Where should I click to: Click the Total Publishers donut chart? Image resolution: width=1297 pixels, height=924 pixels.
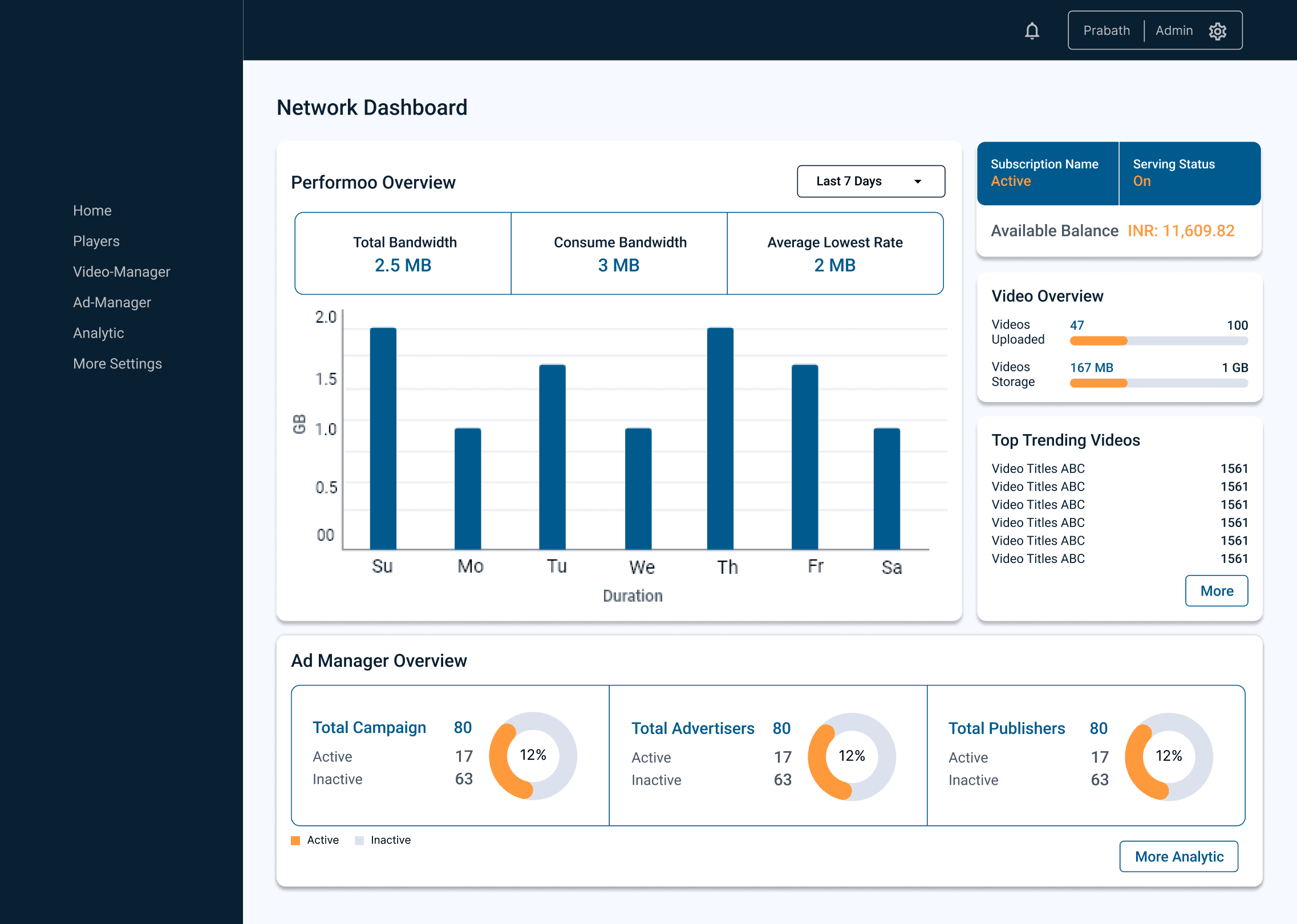point(1169,756)
